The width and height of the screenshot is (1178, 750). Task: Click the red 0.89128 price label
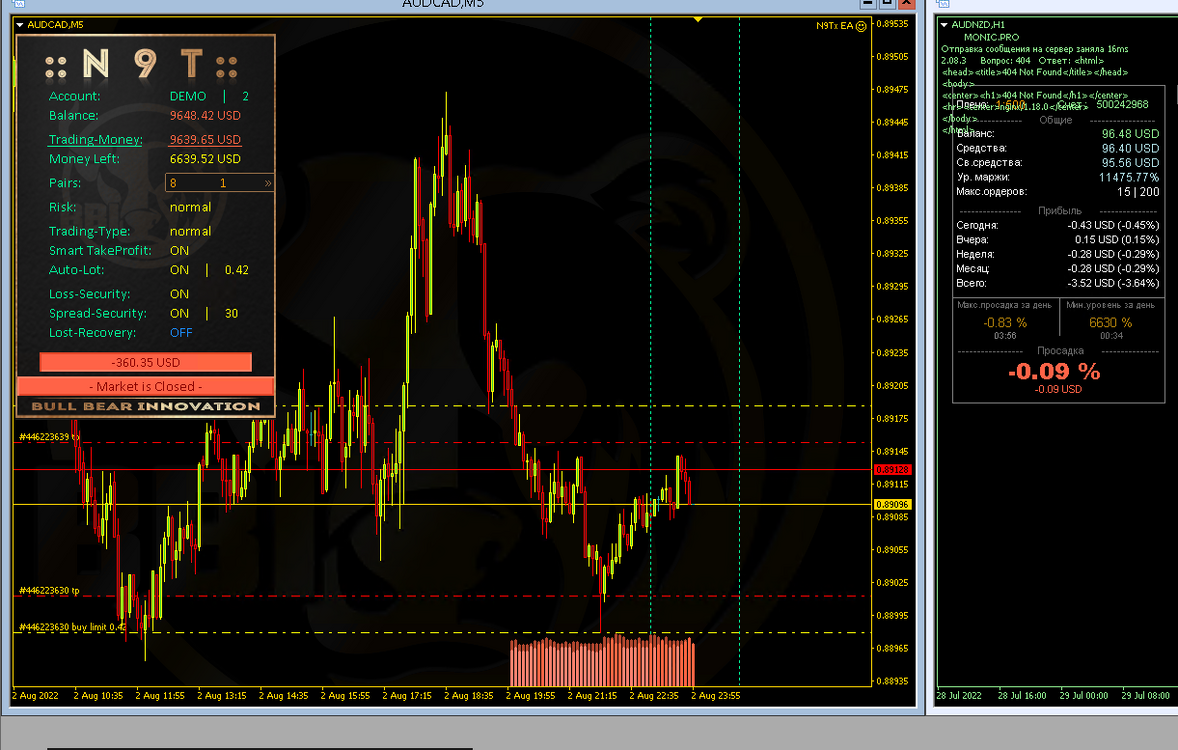[x=893, y=470]
